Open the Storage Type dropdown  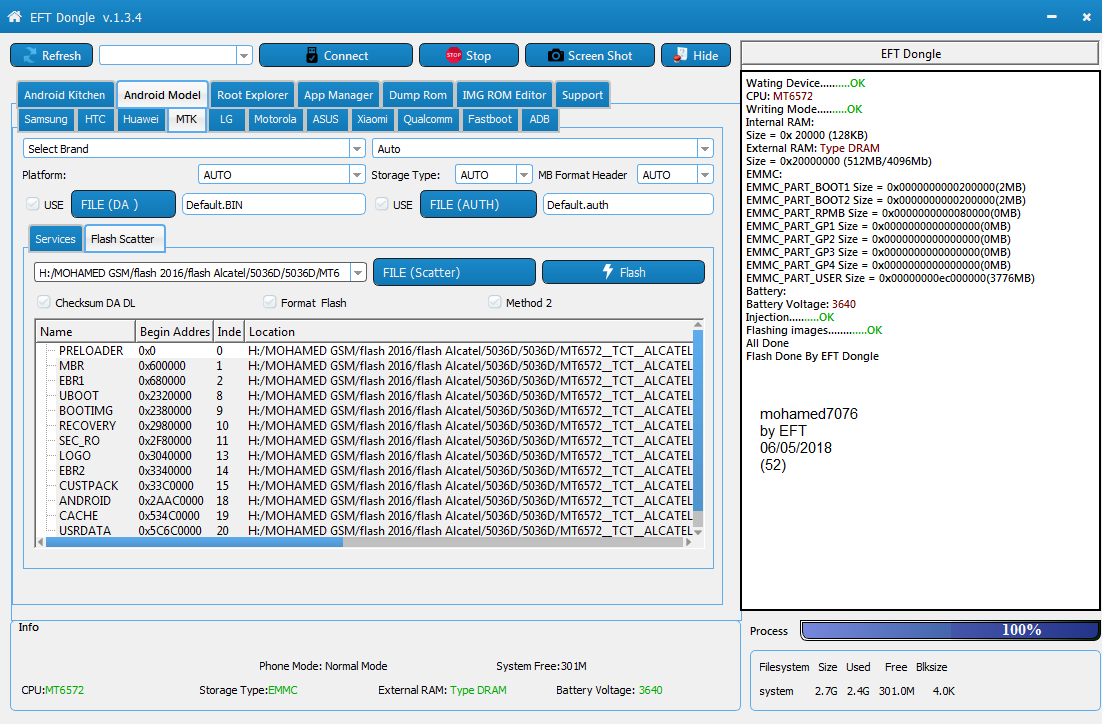(x=524, y=174)
